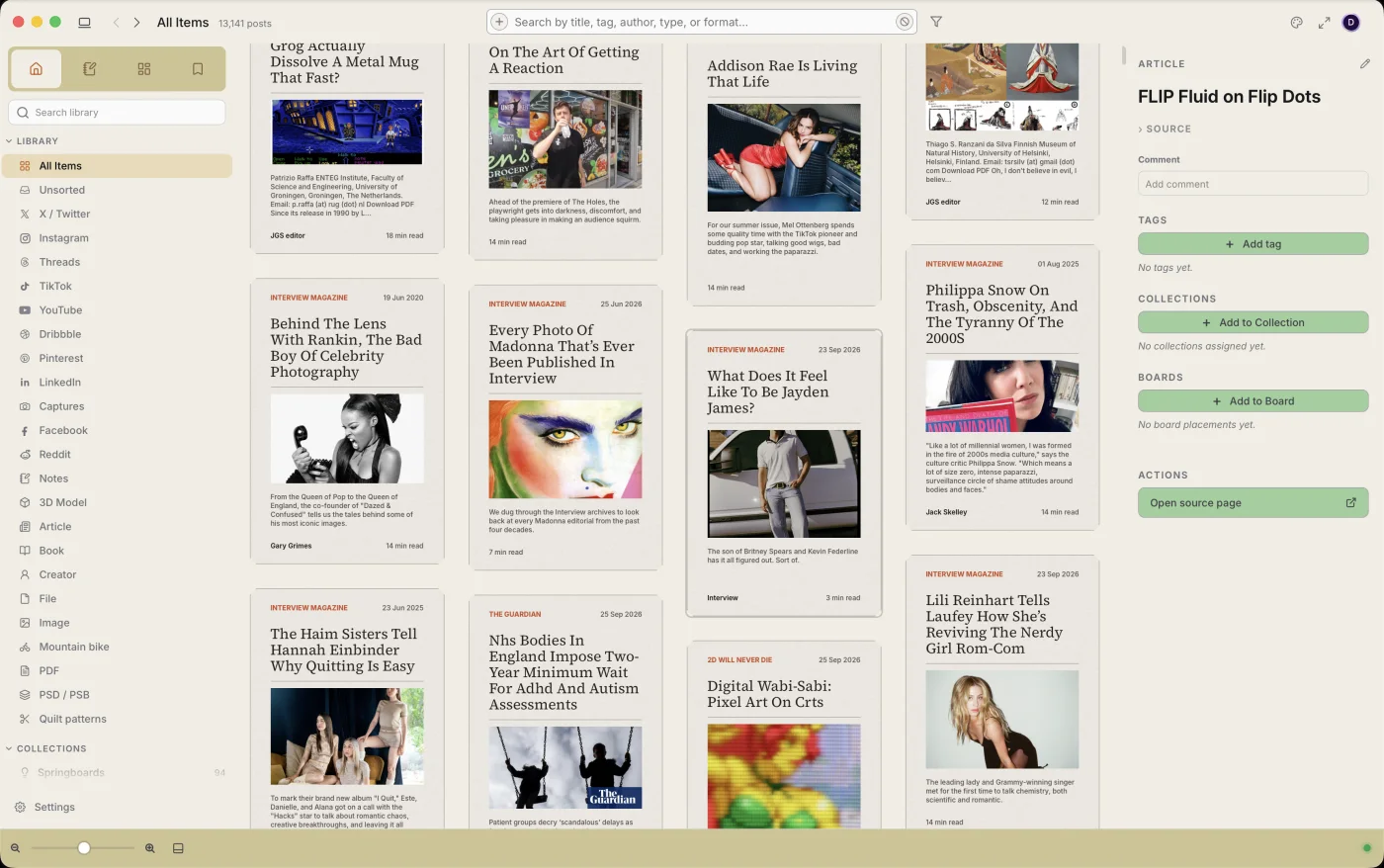Select the Home tab in the sidebar
The width and height of the screenshot is (1384, 868).
click(37, 69)
